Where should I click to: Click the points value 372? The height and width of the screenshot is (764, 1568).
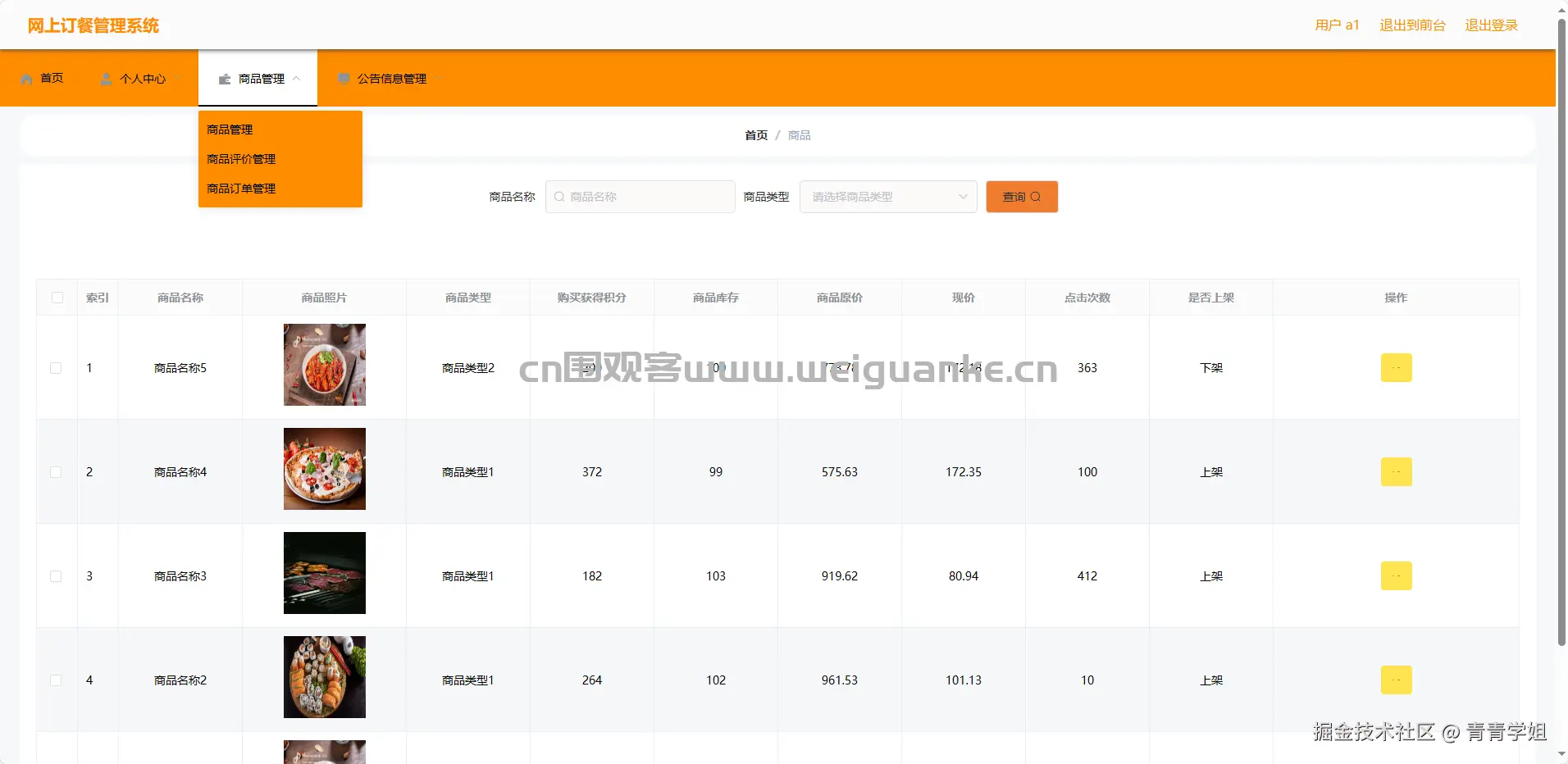[592, 472]
